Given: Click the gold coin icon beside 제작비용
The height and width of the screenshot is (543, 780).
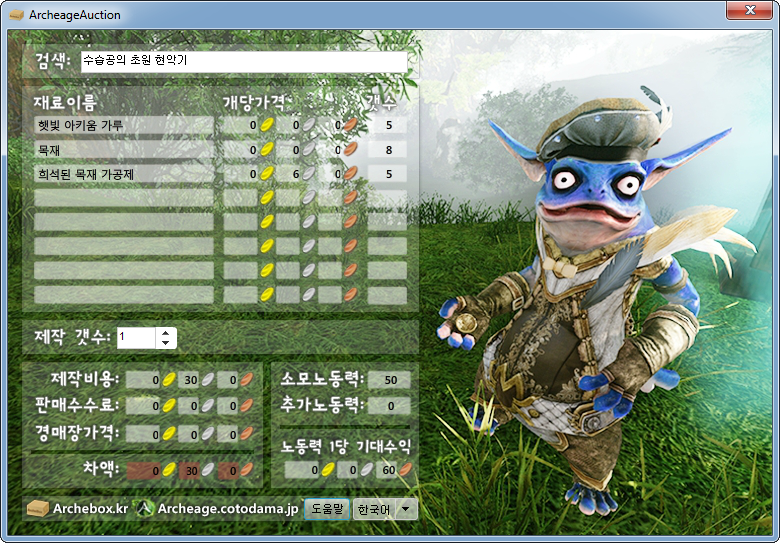Looking at the screenshot, I should [169, 380].
